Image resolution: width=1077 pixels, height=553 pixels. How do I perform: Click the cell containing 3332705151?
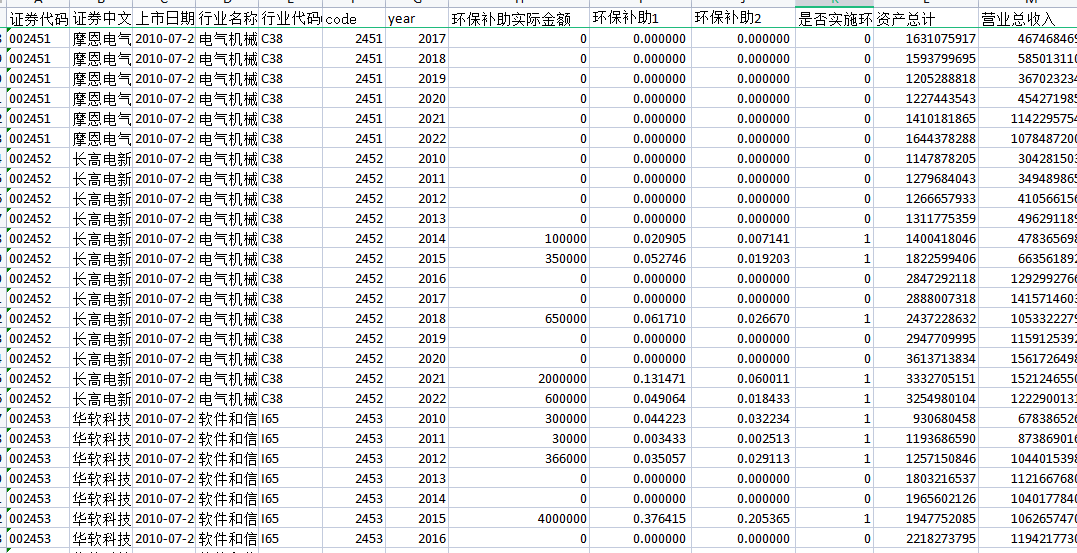point(927,379)
